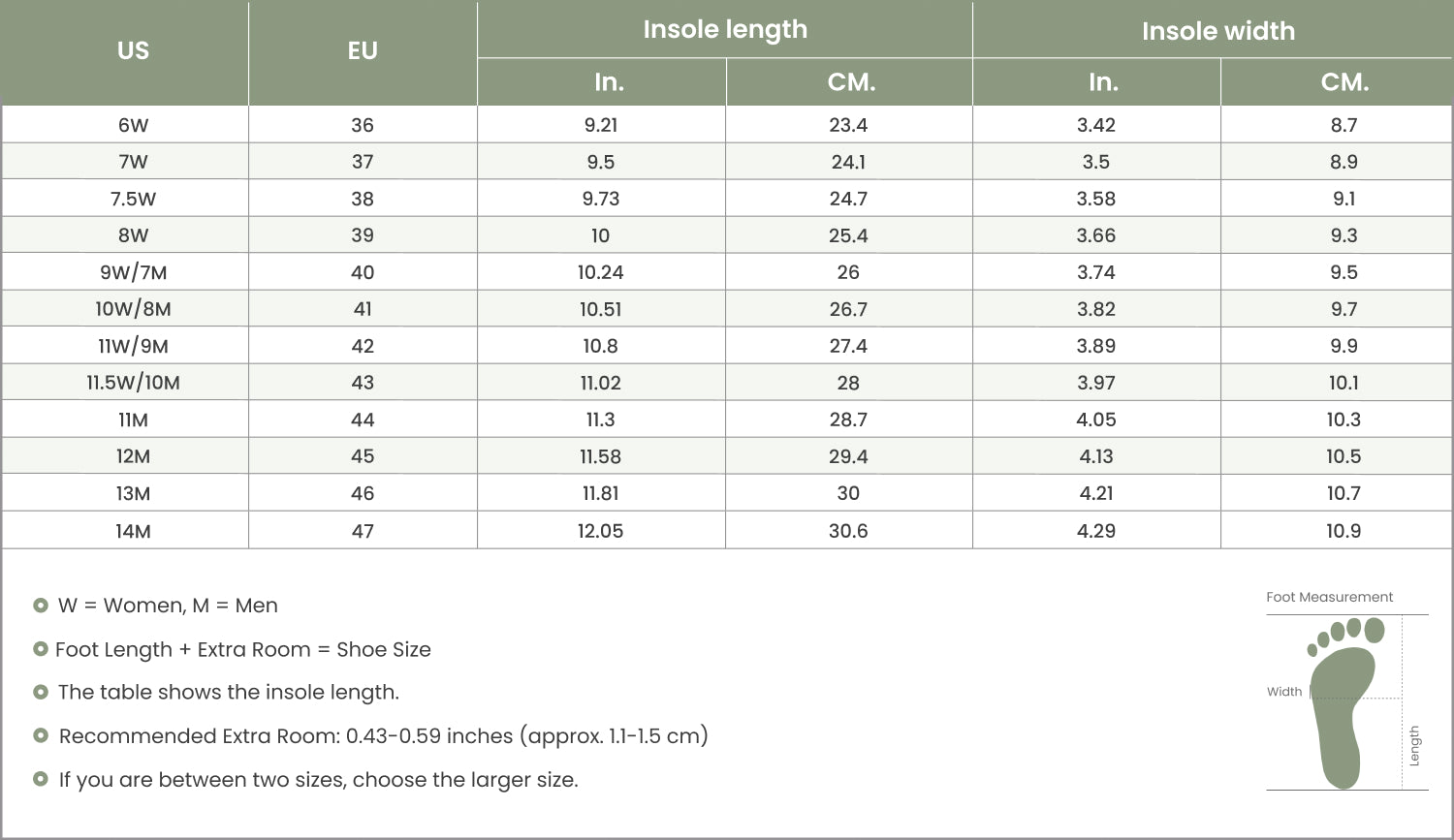Select the 6W size cell
Viewport: 1454px width, 840px height.
coord(133,125)
